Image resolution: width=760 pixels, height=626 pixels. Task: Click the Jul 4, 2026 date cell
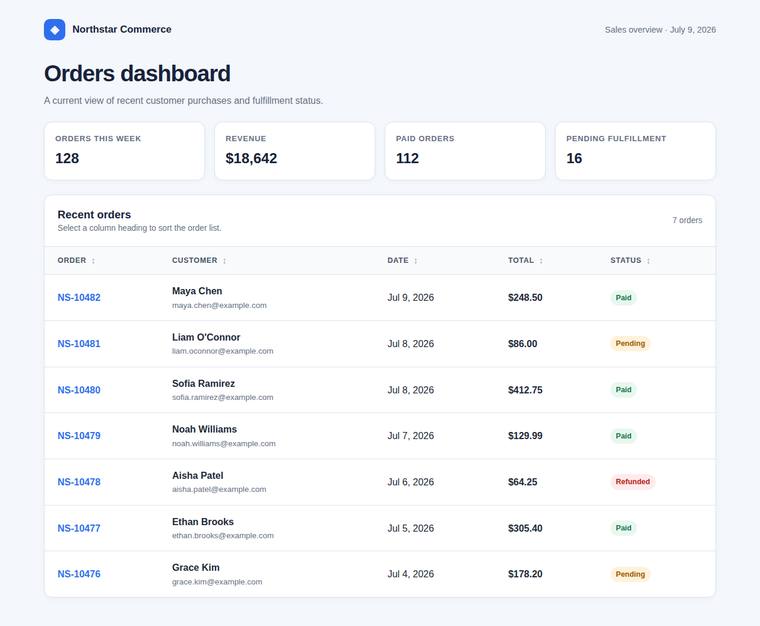[411, 574]
